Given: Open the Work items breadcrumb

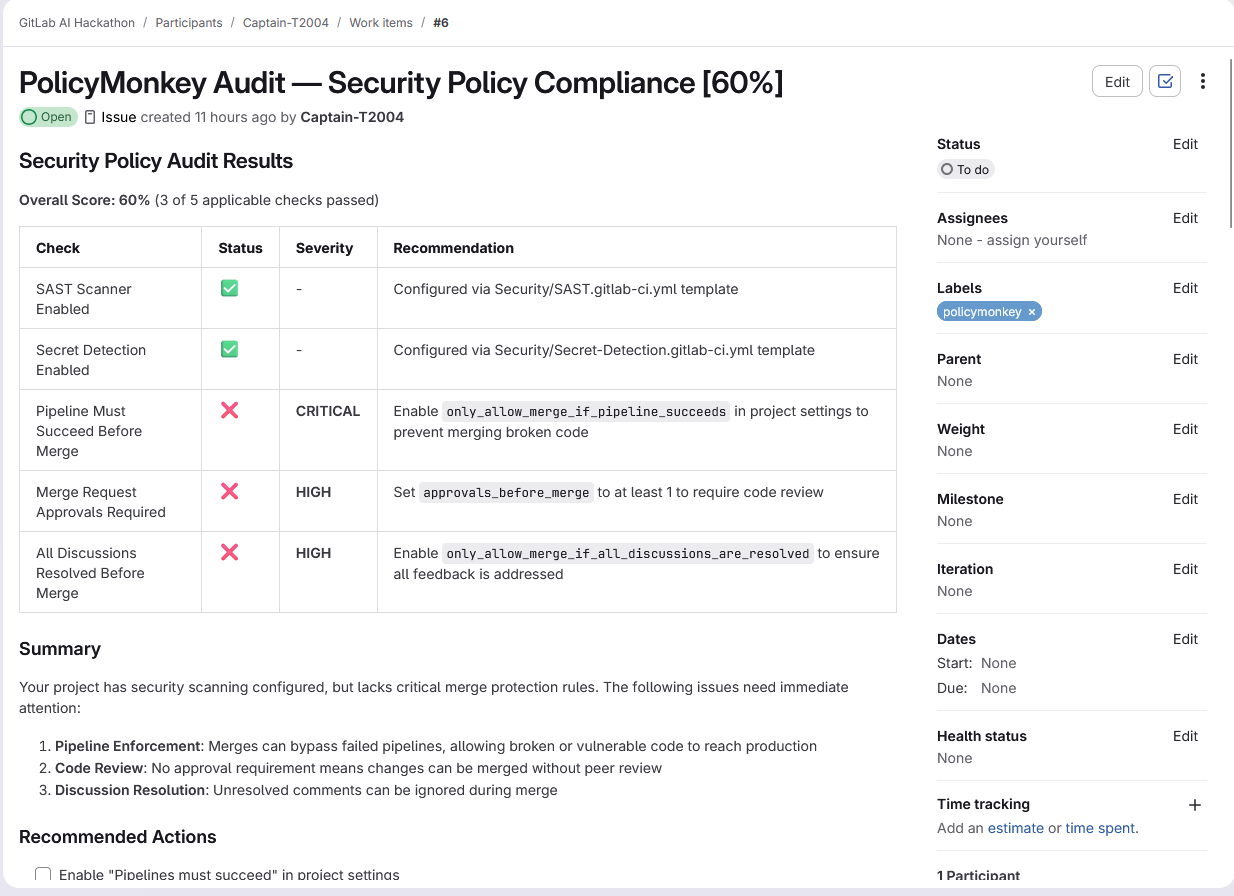Looking at the screenshot, I should click(x=380, y=23).
